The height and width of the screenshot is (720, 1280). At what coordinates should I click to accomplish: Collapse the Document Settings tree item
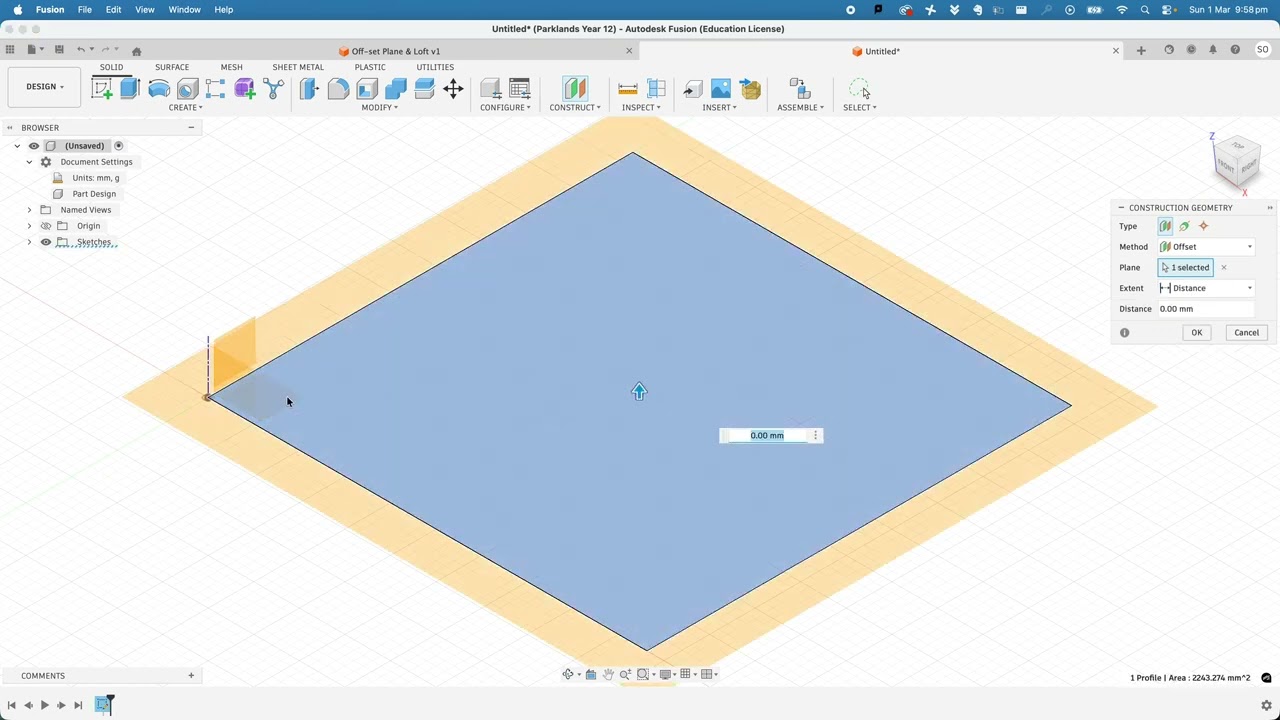point(29,162)
